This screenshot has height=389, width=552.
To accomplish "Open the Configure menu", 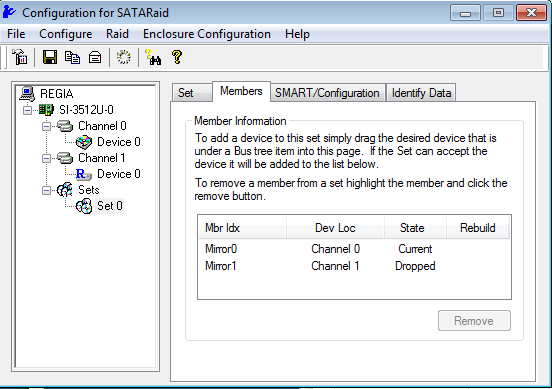I will tap(65, 34).
